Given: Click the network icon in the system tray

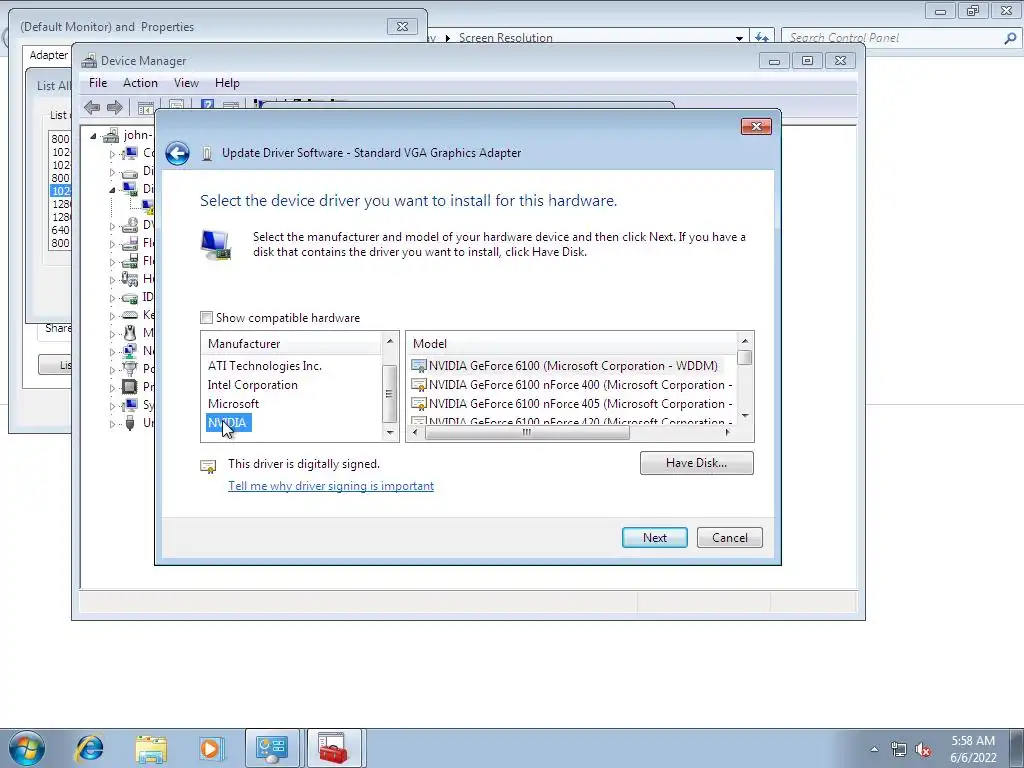Looking at the screenshot, I should (899, 749).
